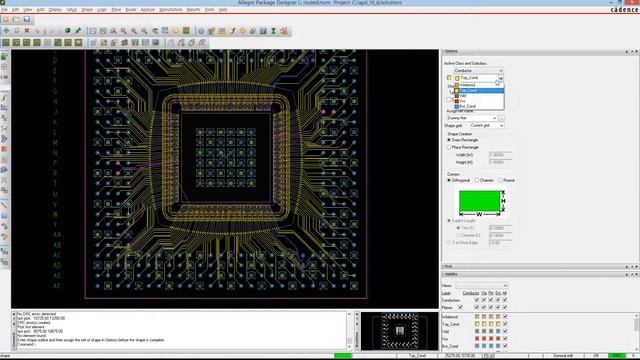Open the Route menu

131,9
